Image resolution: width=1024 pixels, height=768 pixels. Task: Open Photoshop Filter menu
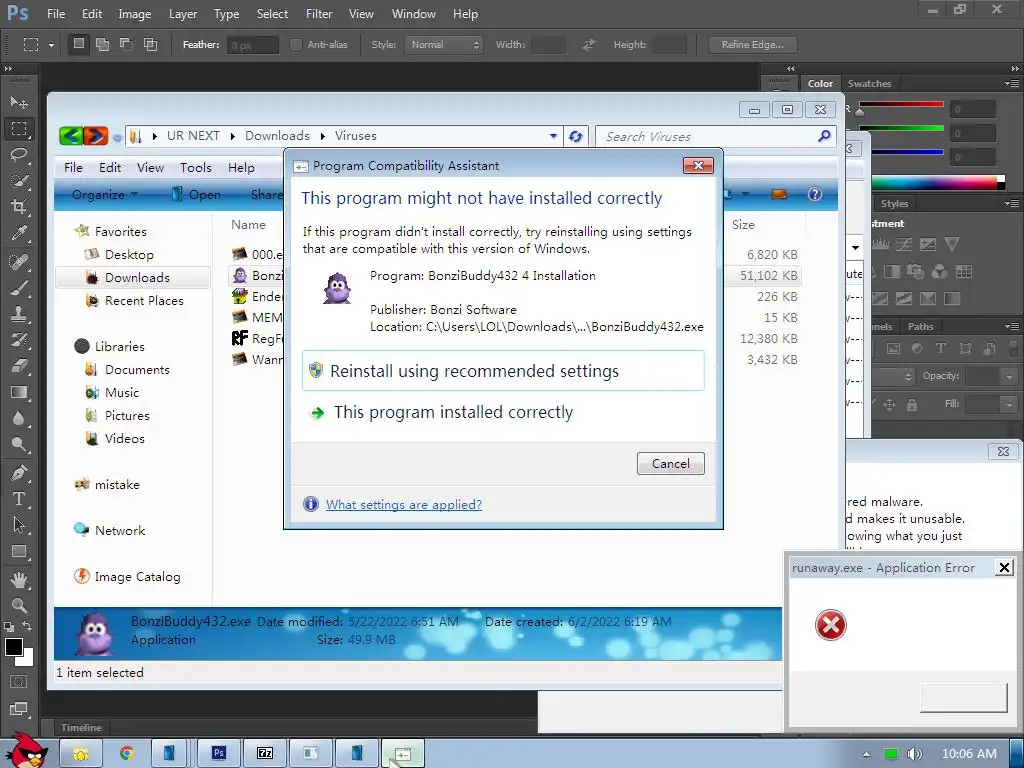tap(319, 14)
